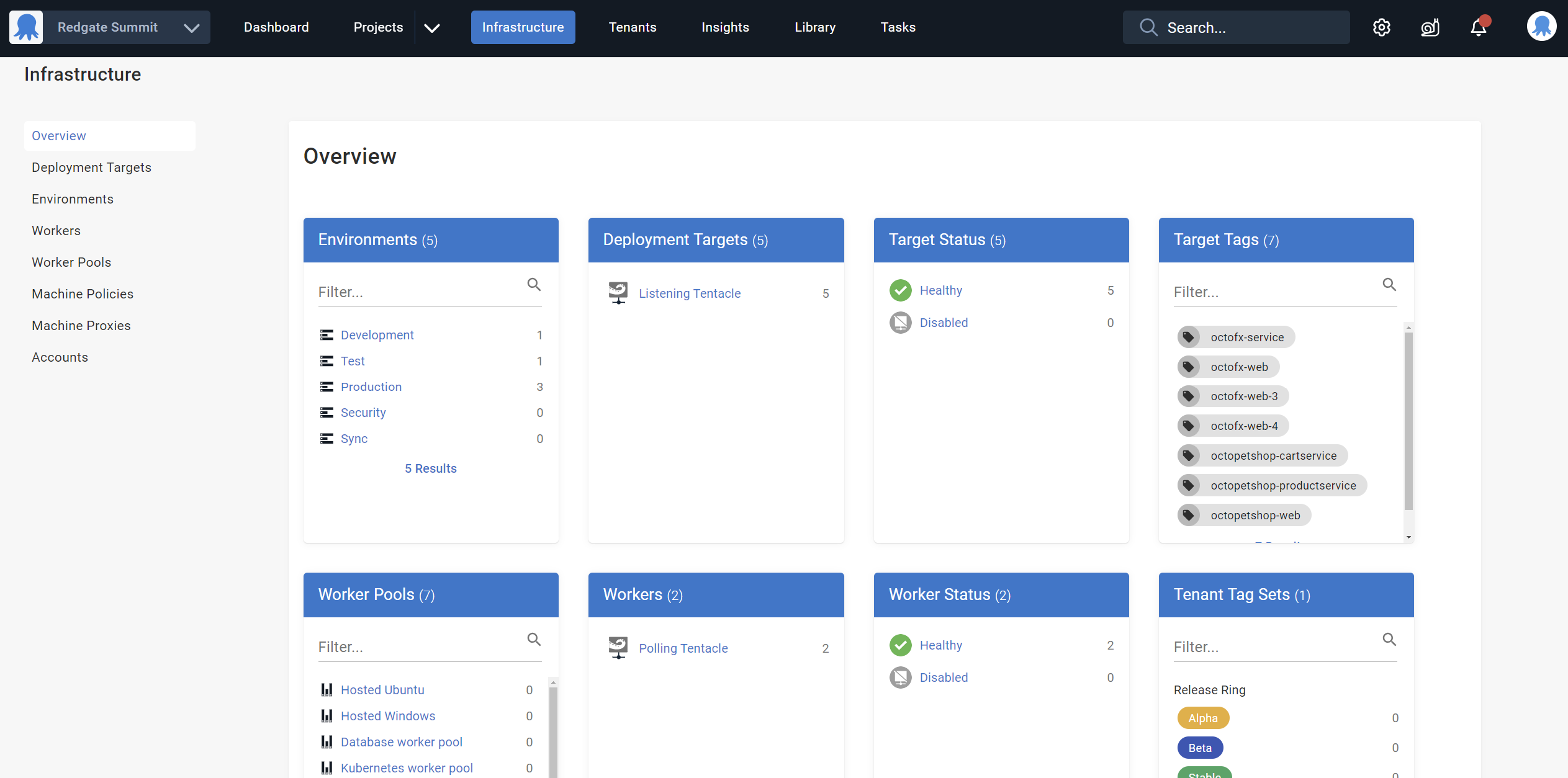Click the Octopus logo in the space switcher
The width and height of the screenshot is (1568, 778).
click(26, 27)
